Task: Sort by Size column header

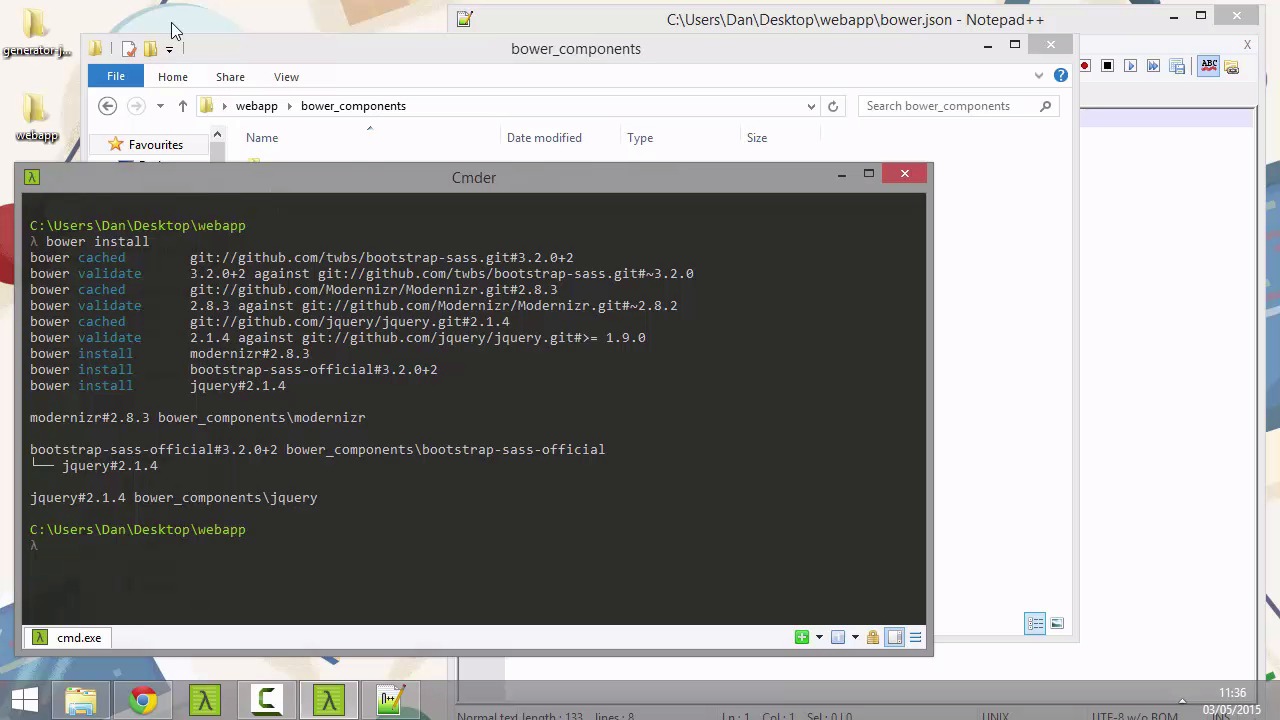Action: 757,138
